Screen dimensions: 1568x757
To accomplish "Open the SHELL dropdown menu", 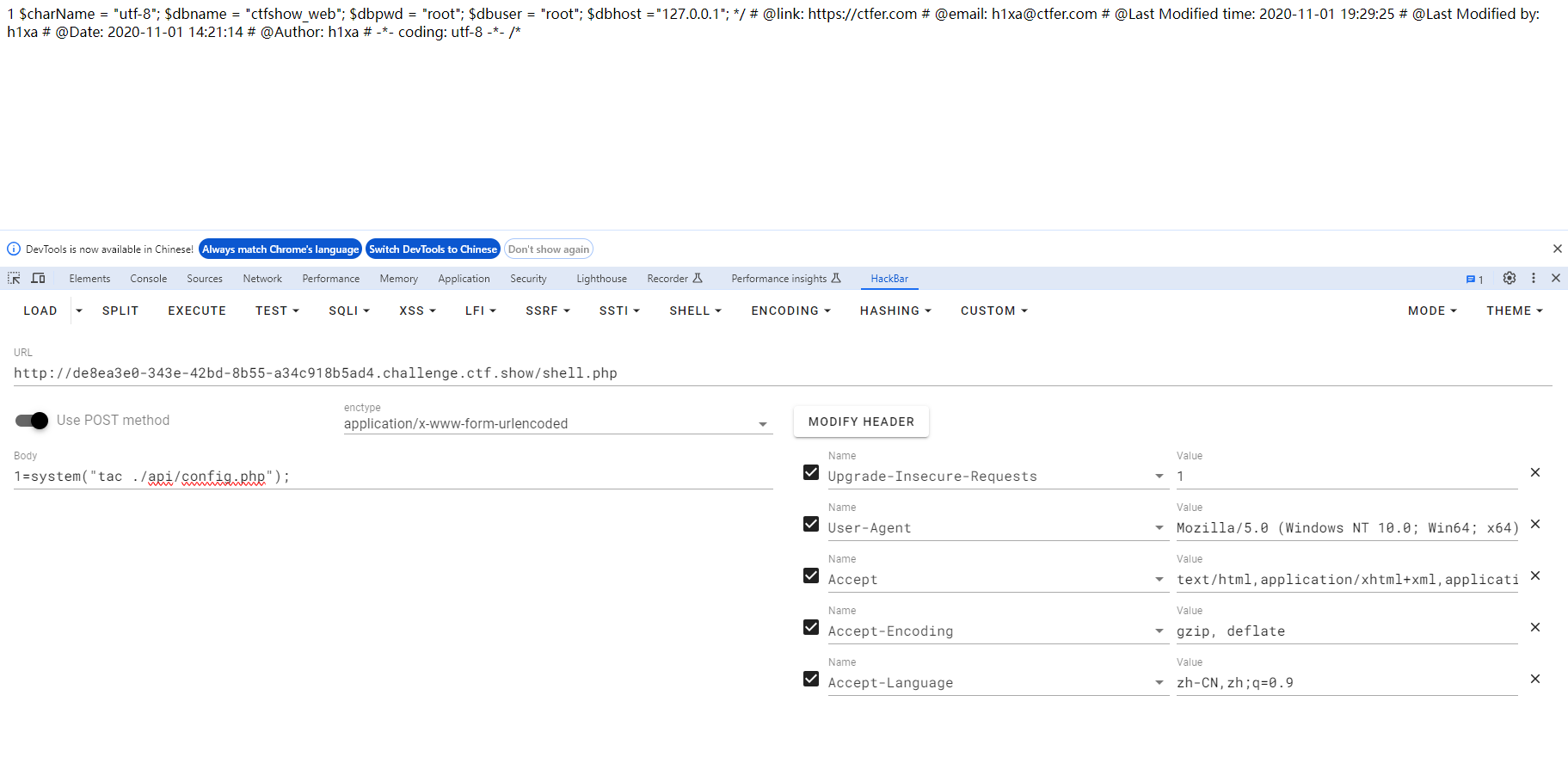I will pos(695,311).
